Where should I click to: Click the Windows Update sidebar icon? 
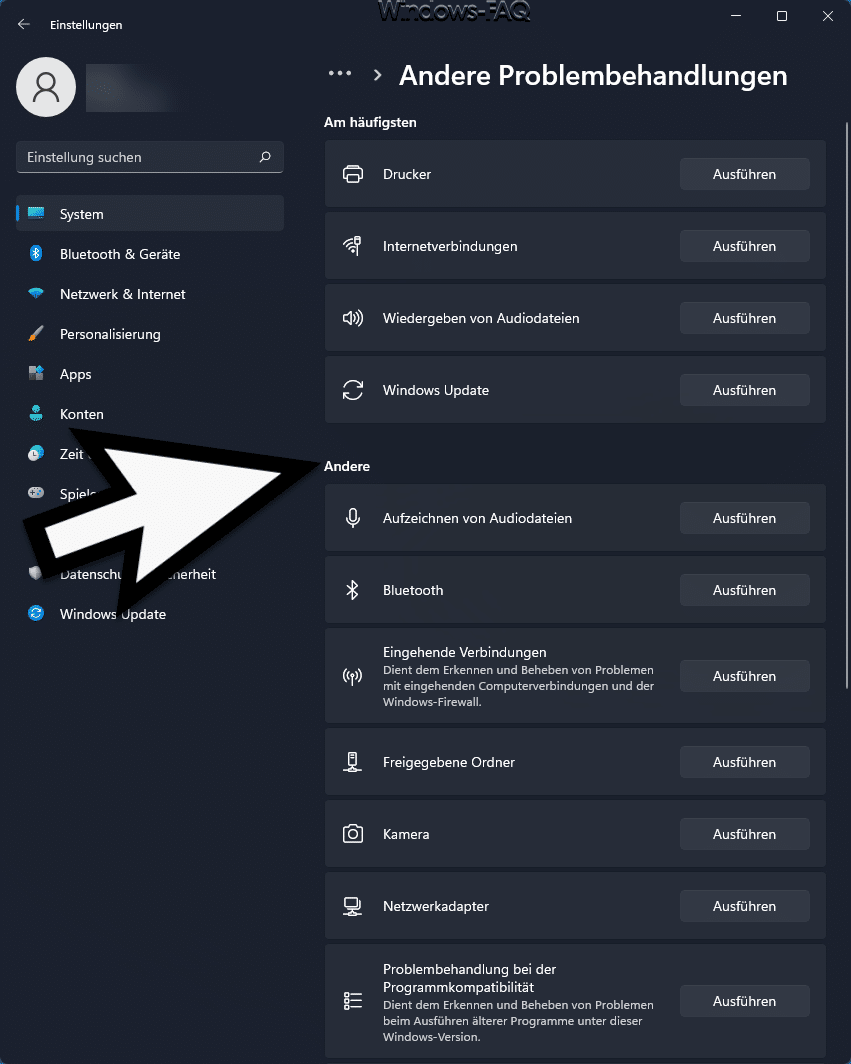point(36,613)
